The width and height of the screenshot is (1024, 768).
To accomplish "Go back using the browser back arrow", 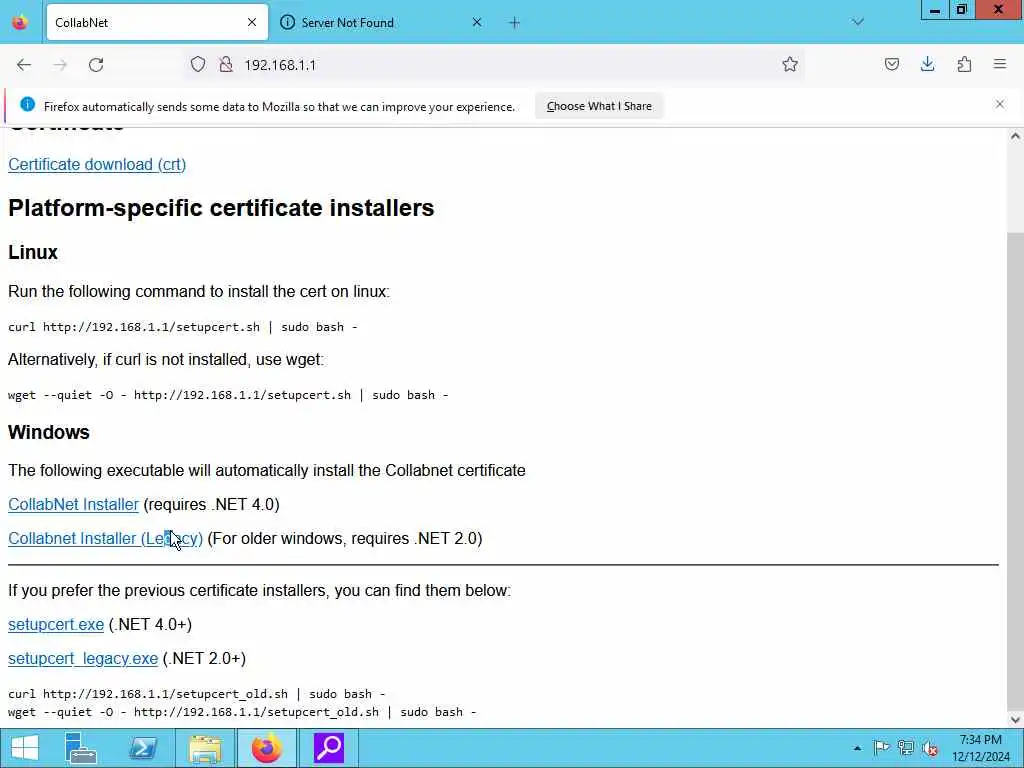I will click(24, 65).
